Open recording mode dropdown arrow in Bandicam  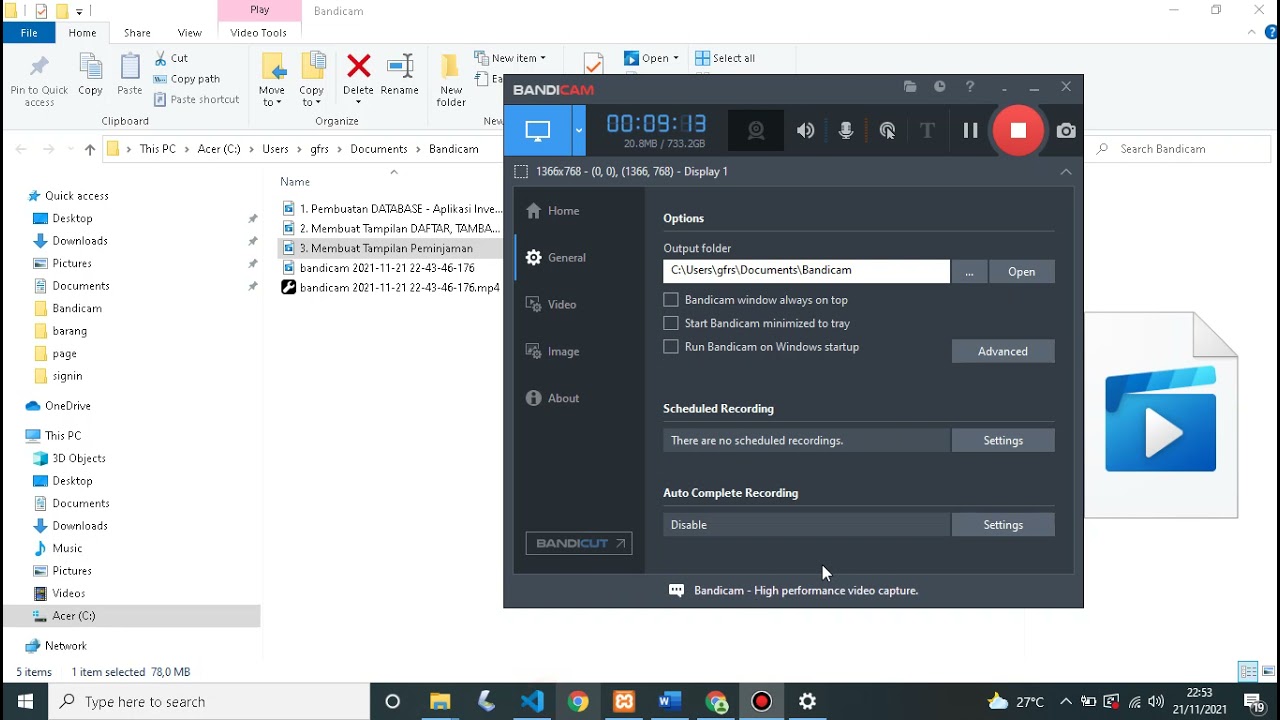(x=578, y=131)
